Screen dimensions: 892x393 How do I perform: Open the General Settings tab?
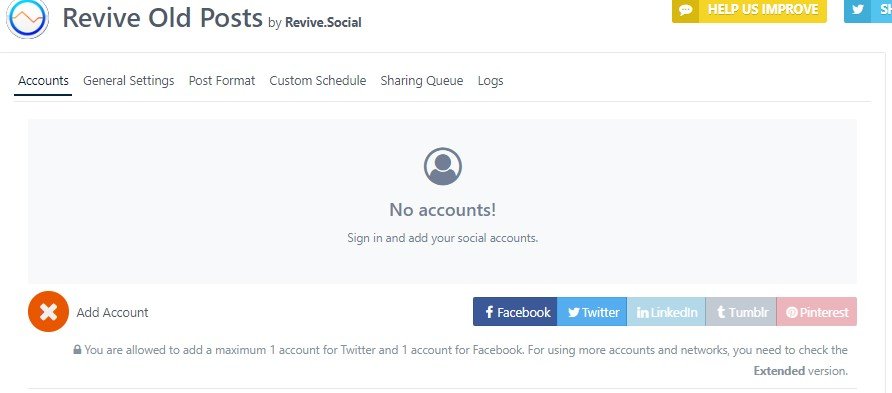129,81
